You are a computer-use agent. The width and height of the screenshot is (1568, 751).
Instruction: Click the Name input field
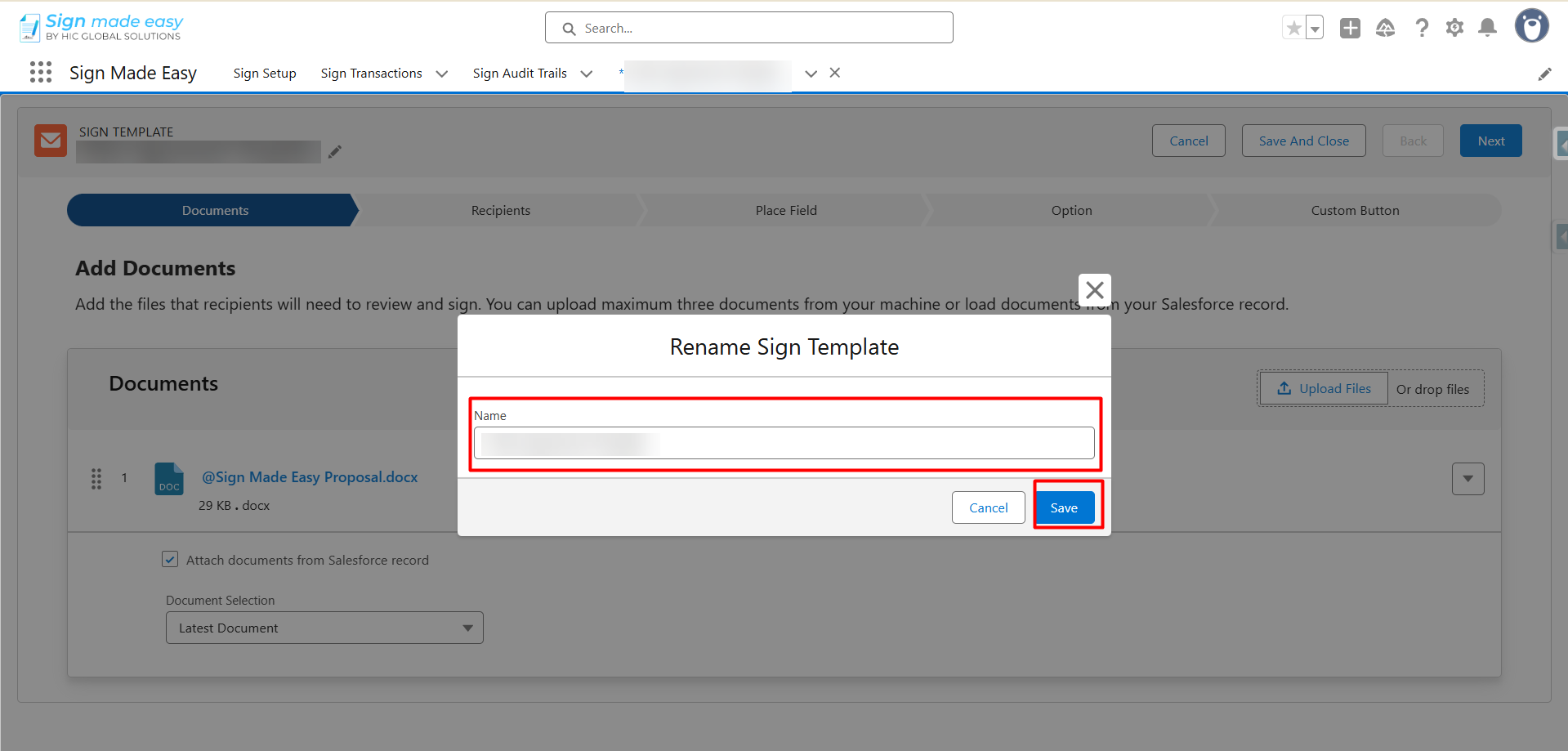tap(784, 444)
